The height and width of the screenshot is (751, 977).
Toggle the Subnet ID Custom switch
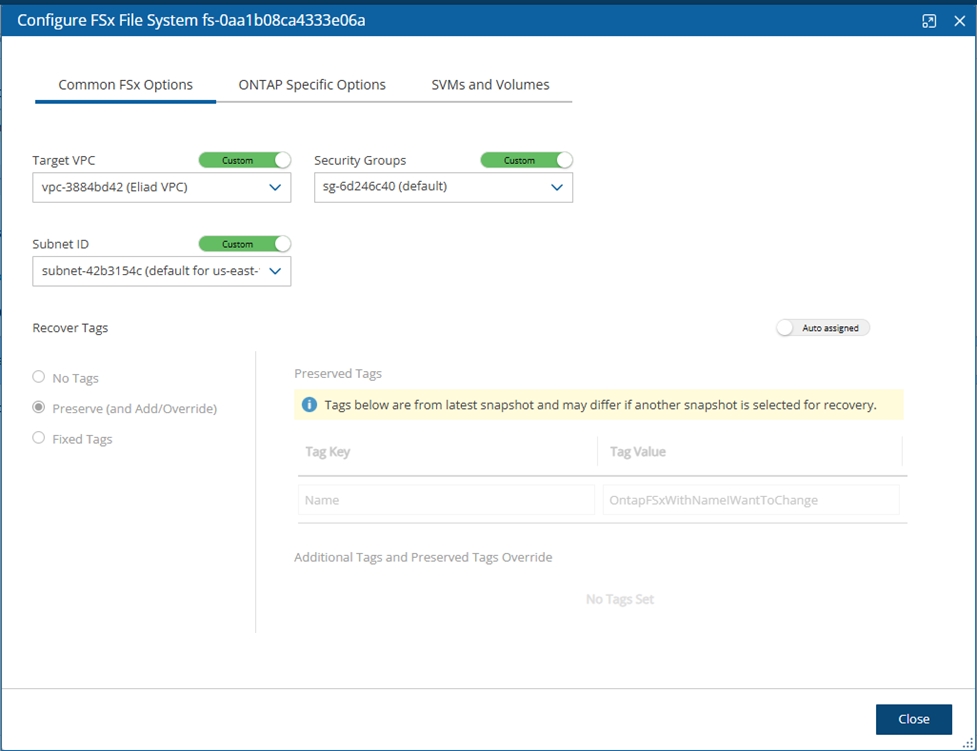click(245, 244)
